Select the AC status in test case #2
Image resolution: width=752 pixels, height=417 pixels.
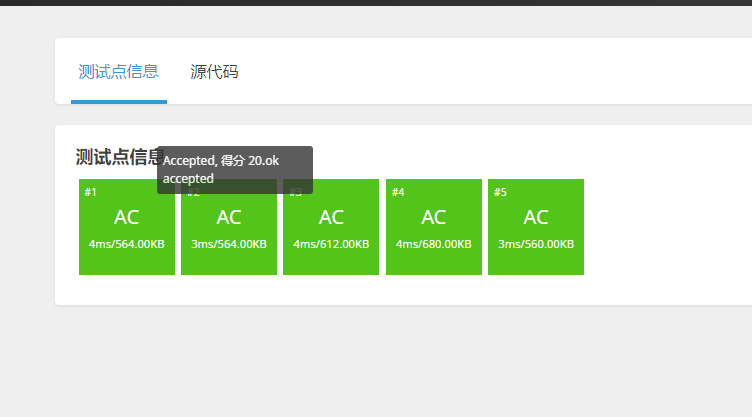coord(229,217)
